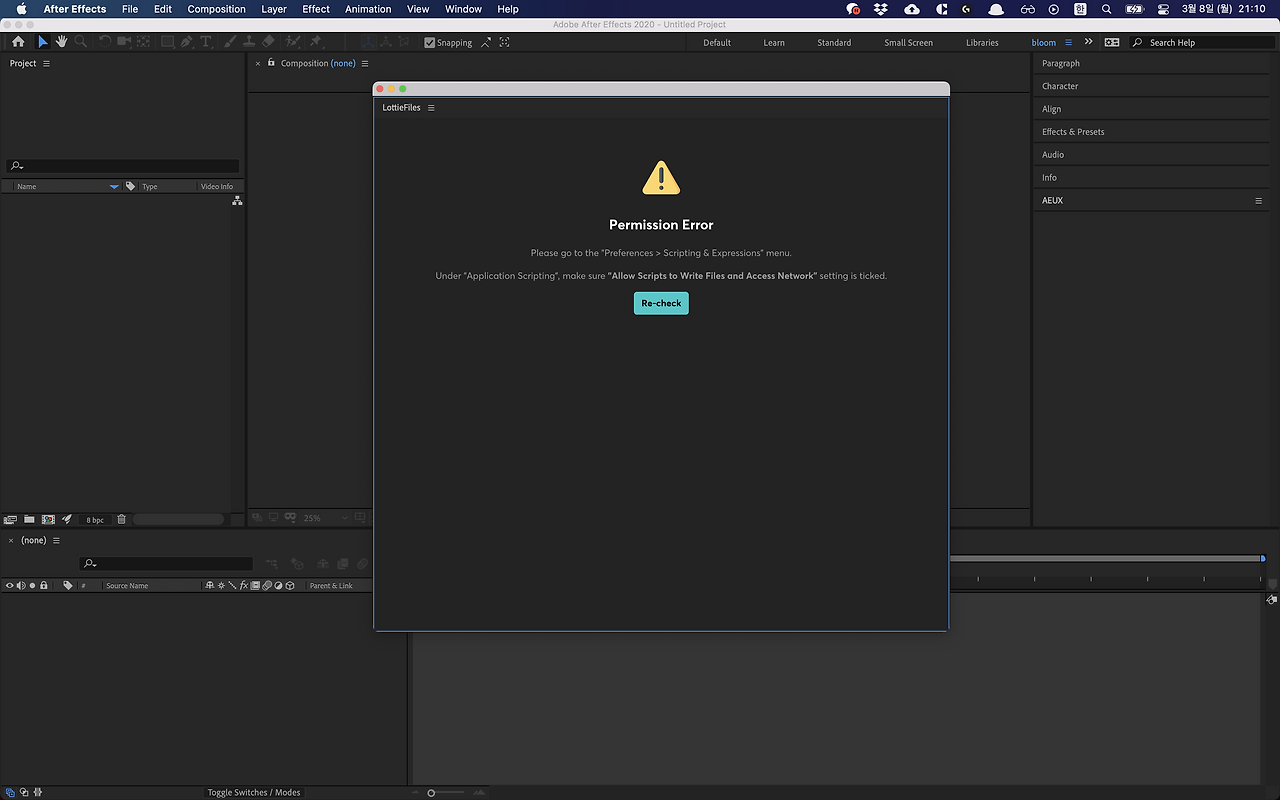Screen dimensions: 1280x800
Task: Toggle the audio speaker column in timeline
Action: coord(21,585)
